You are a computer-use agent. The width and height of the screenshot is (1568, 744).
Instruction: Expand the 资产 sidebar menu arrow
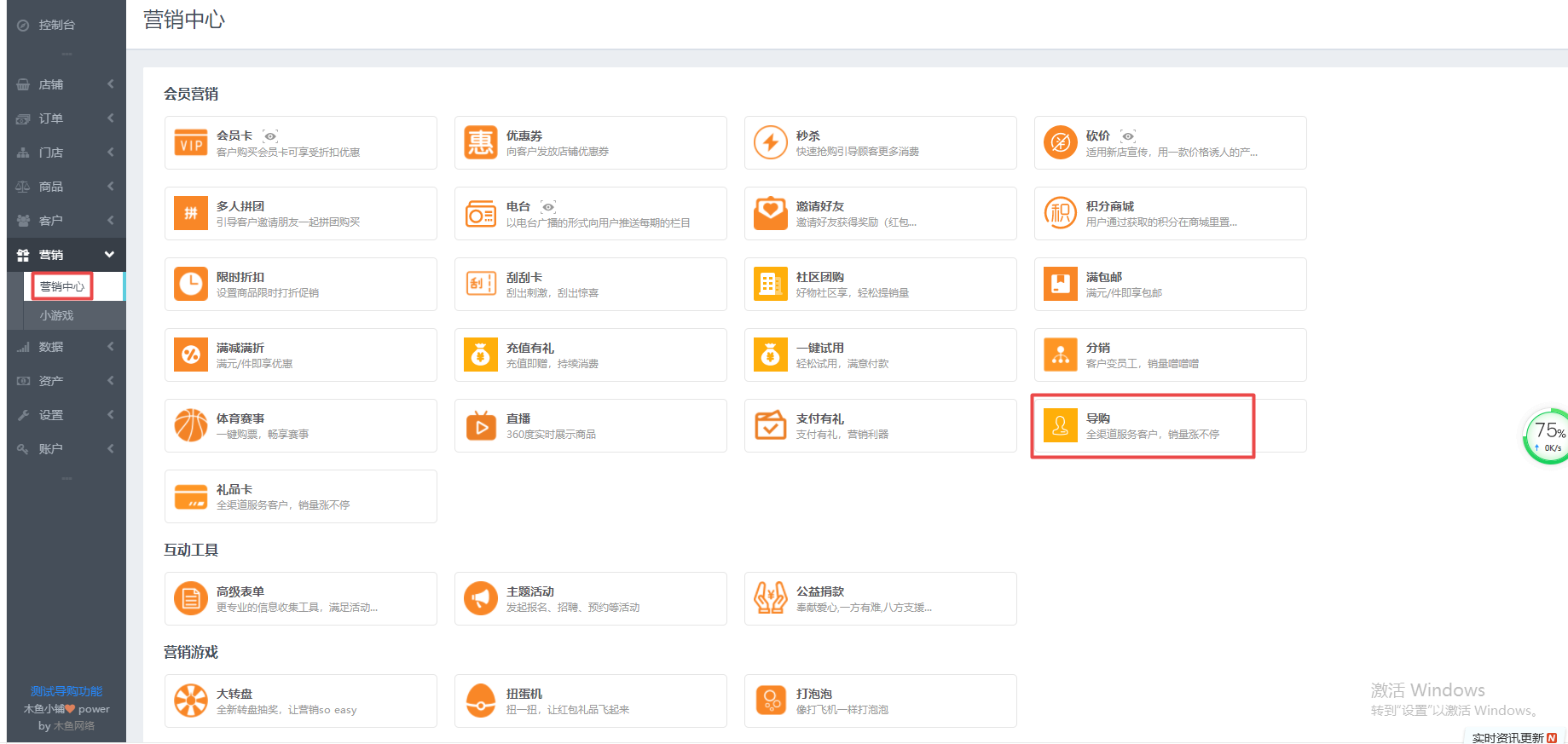coord(111,381)
